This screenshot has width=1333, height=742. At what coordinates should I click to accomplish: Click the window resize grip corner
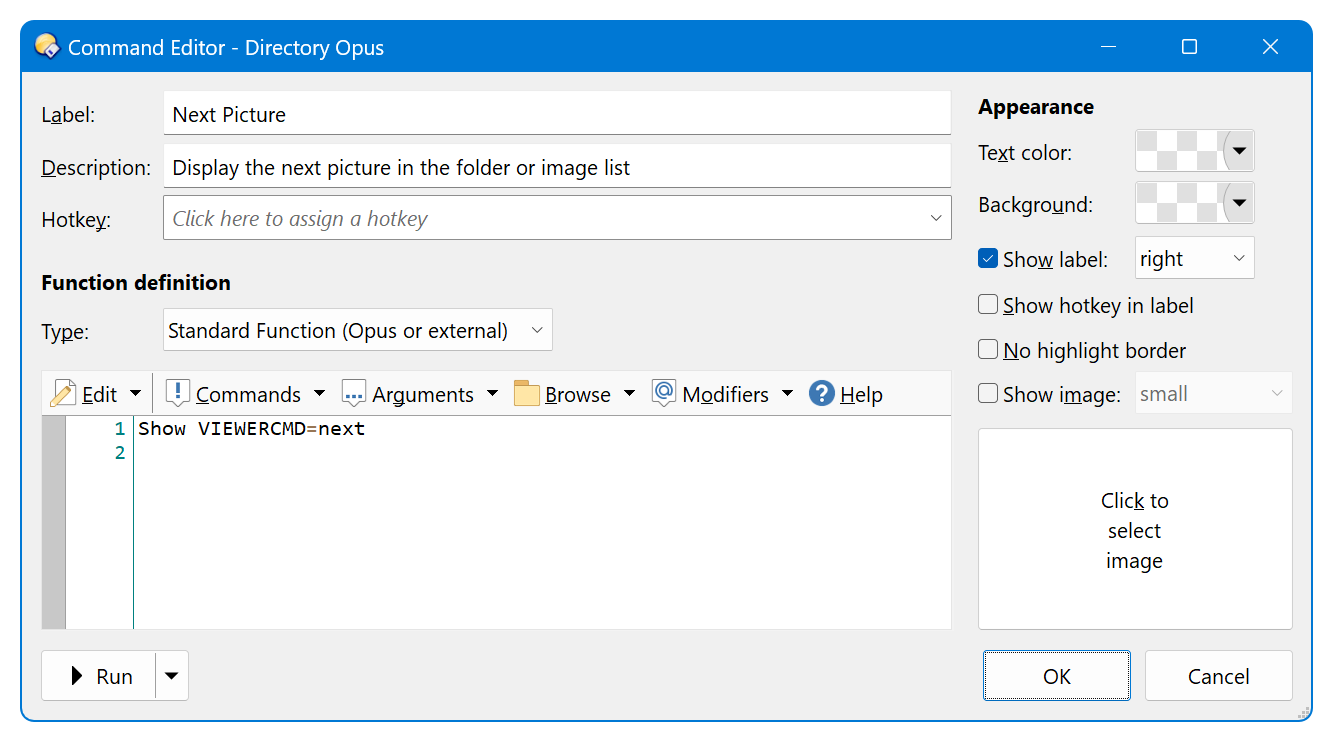(1303, 712)
